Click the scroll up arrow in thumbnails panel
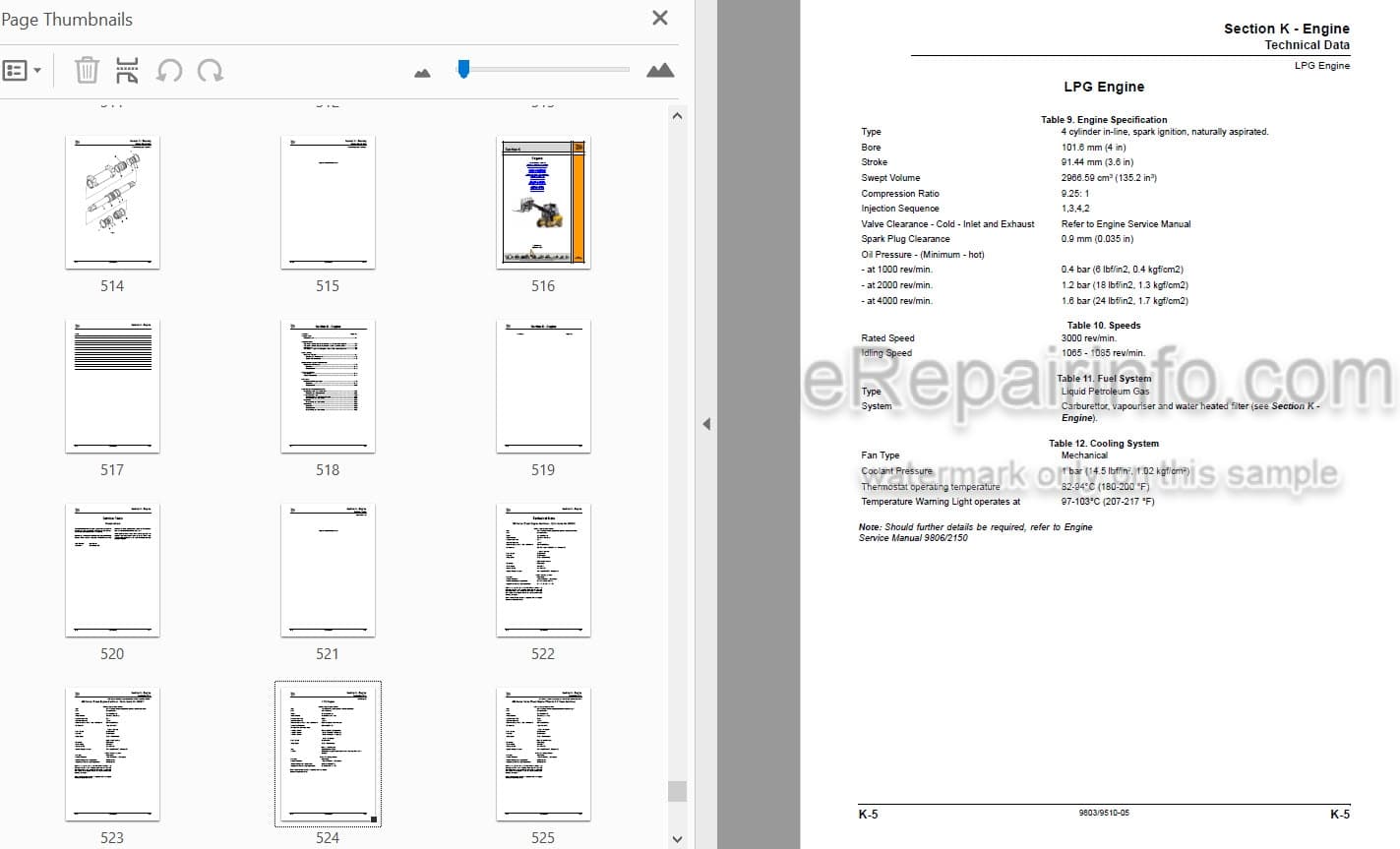The width and height of the screenshot is (1400, 849). tap(677, 116)
